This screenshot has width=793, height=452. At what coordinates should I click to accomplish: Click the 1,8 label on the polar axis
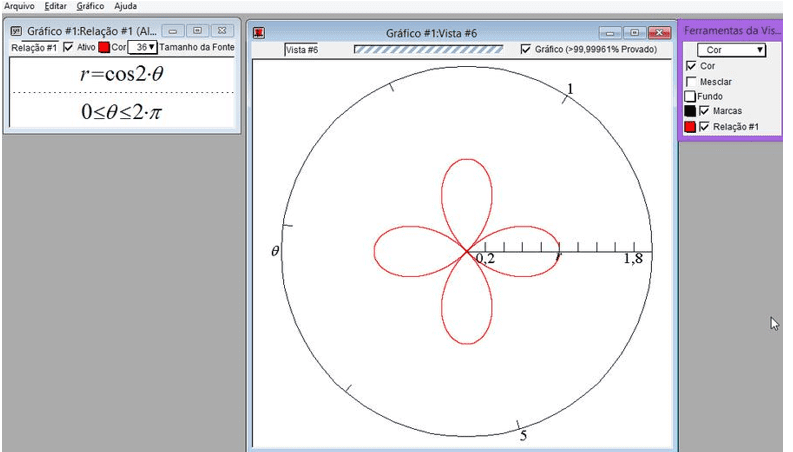coord(633,259)
